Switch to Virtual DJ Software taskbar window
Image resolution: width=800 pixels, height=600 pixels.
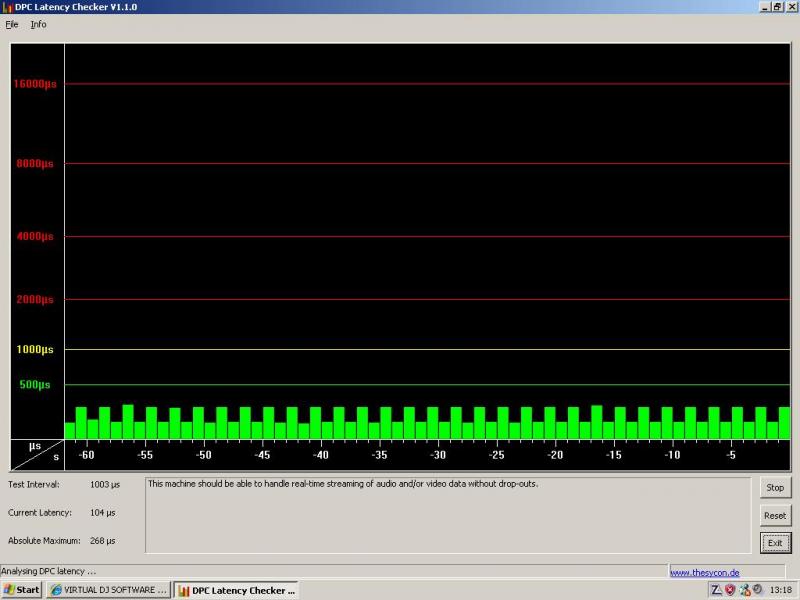[x=108, y=590]
